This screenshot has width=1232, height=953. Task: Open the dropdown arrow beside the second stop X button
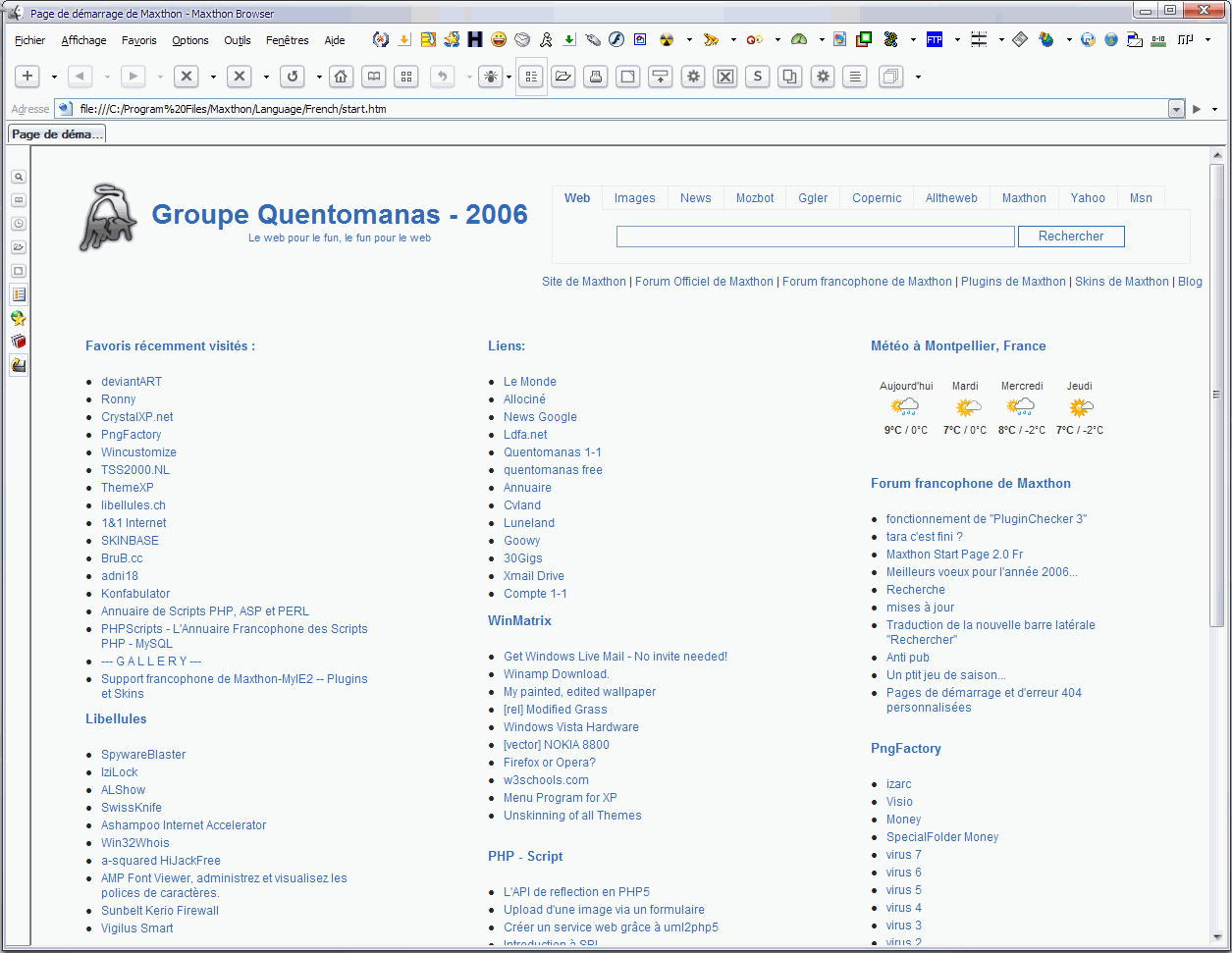pyautogui.click(x=265, y=77)
